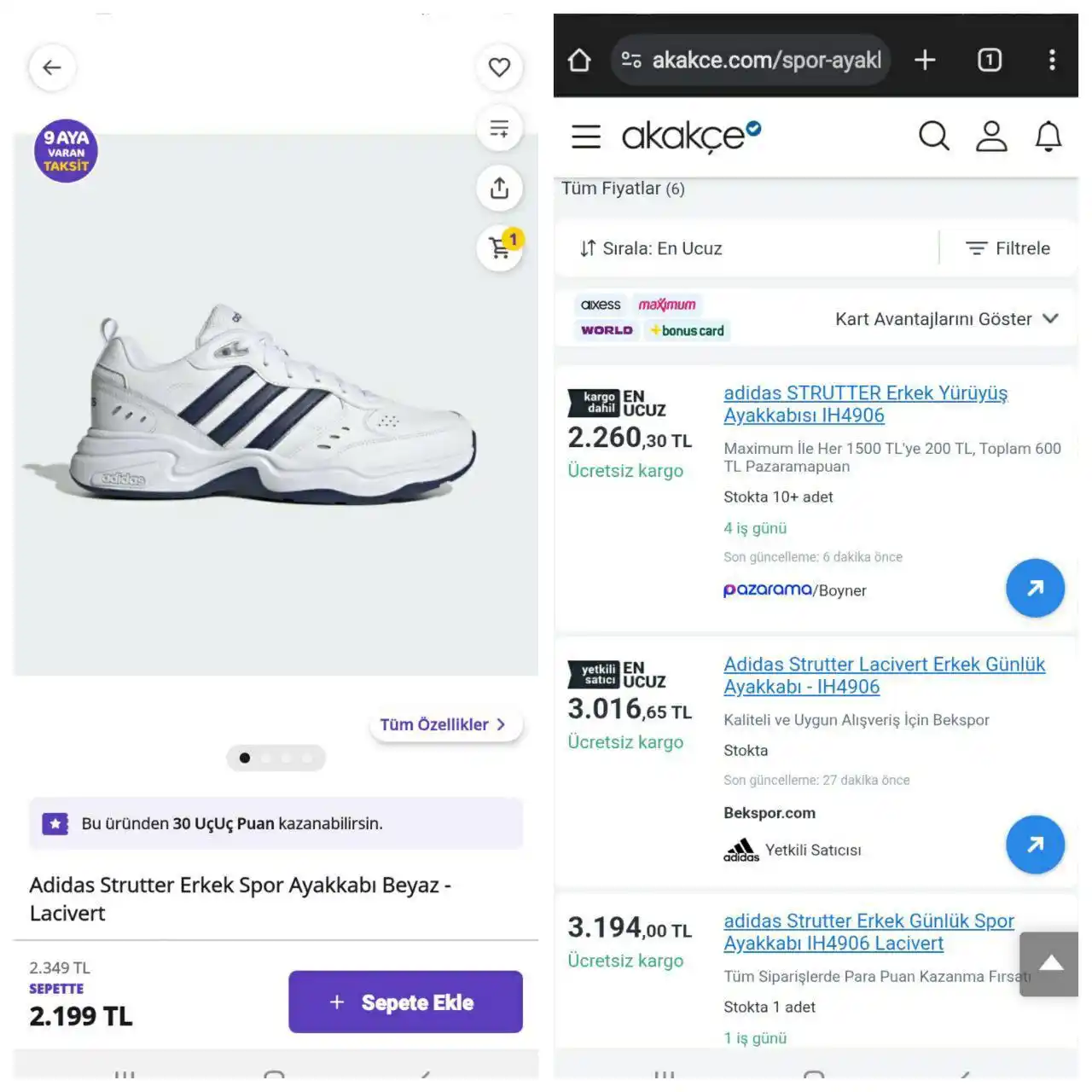
Task: Open browser tab switcher showing 1
Action: pos(989,60)
